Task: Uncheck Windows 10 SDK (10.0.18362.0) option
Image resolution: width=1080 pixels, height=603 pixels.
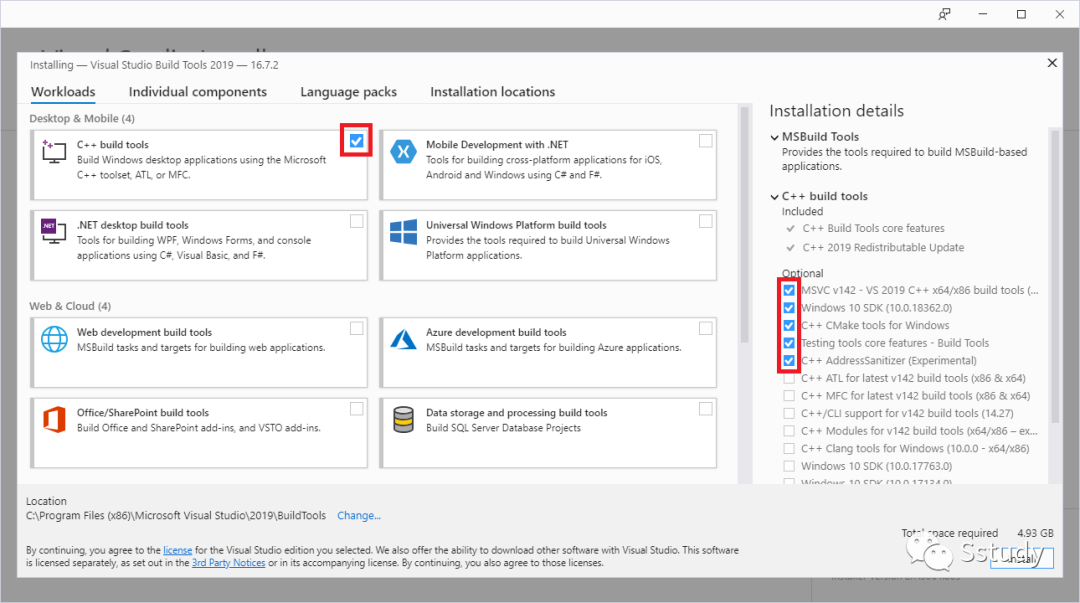Action: 789,308
